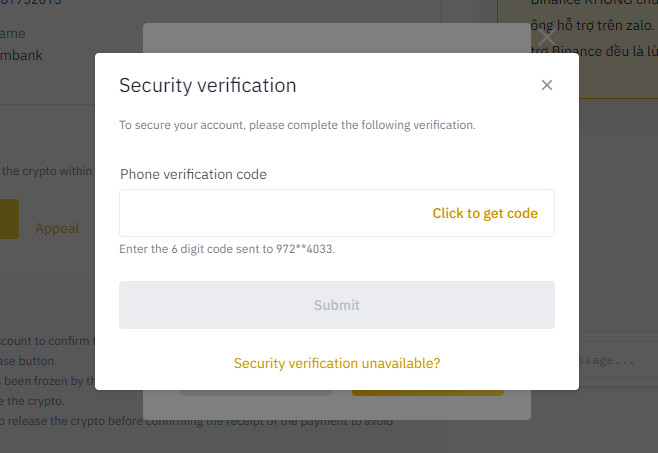Open Security verification unavailable? link
The width and height of the screenshot is (658, 453).
point(337,363)
